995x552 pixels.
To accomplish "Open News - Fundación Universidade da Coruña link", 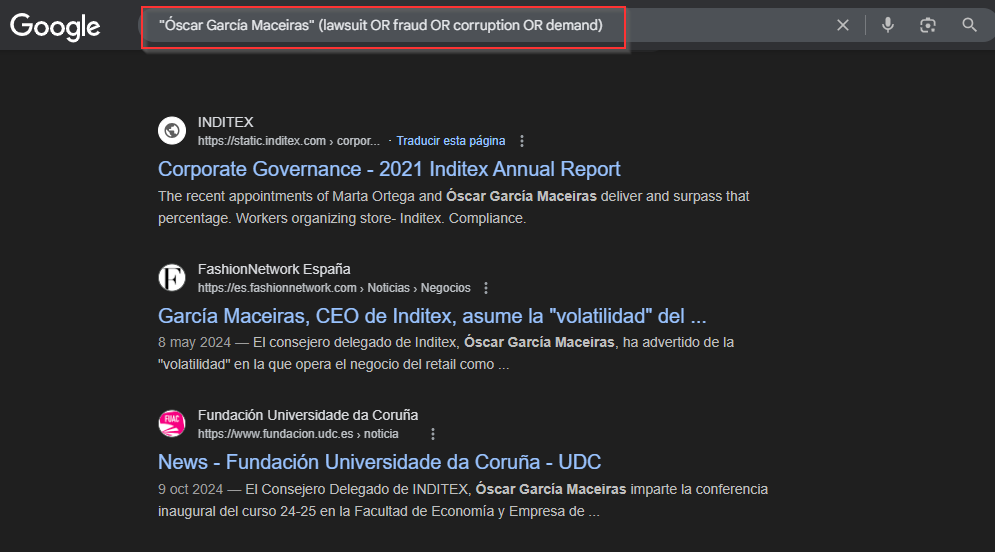I will click(379, 461).
